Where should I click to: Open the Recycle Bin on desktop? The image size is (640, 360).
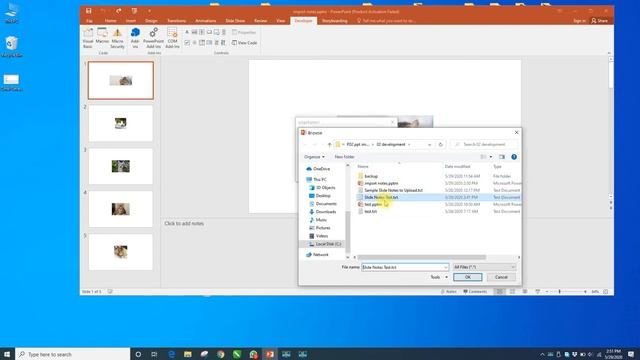(11, 46)
